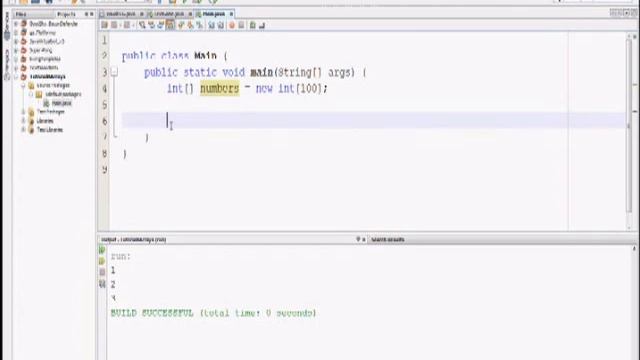Select the first editor file tab
The width and height of the screenshot is (640, 360).
click(x=121, y=14)
